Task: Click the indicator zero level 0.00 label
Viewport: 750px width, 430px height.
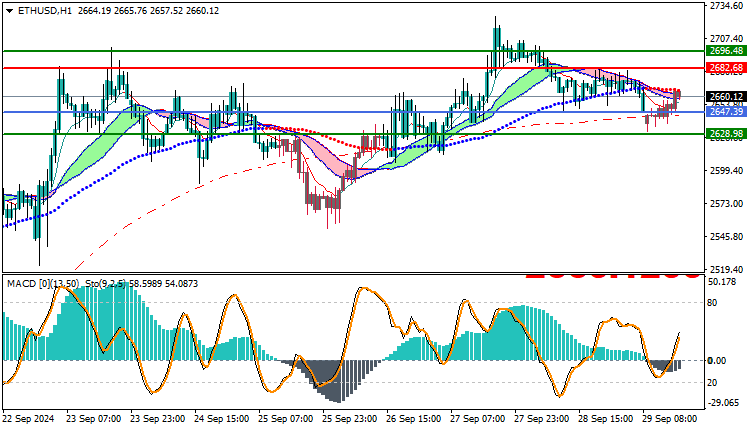Action: (717, 361)
